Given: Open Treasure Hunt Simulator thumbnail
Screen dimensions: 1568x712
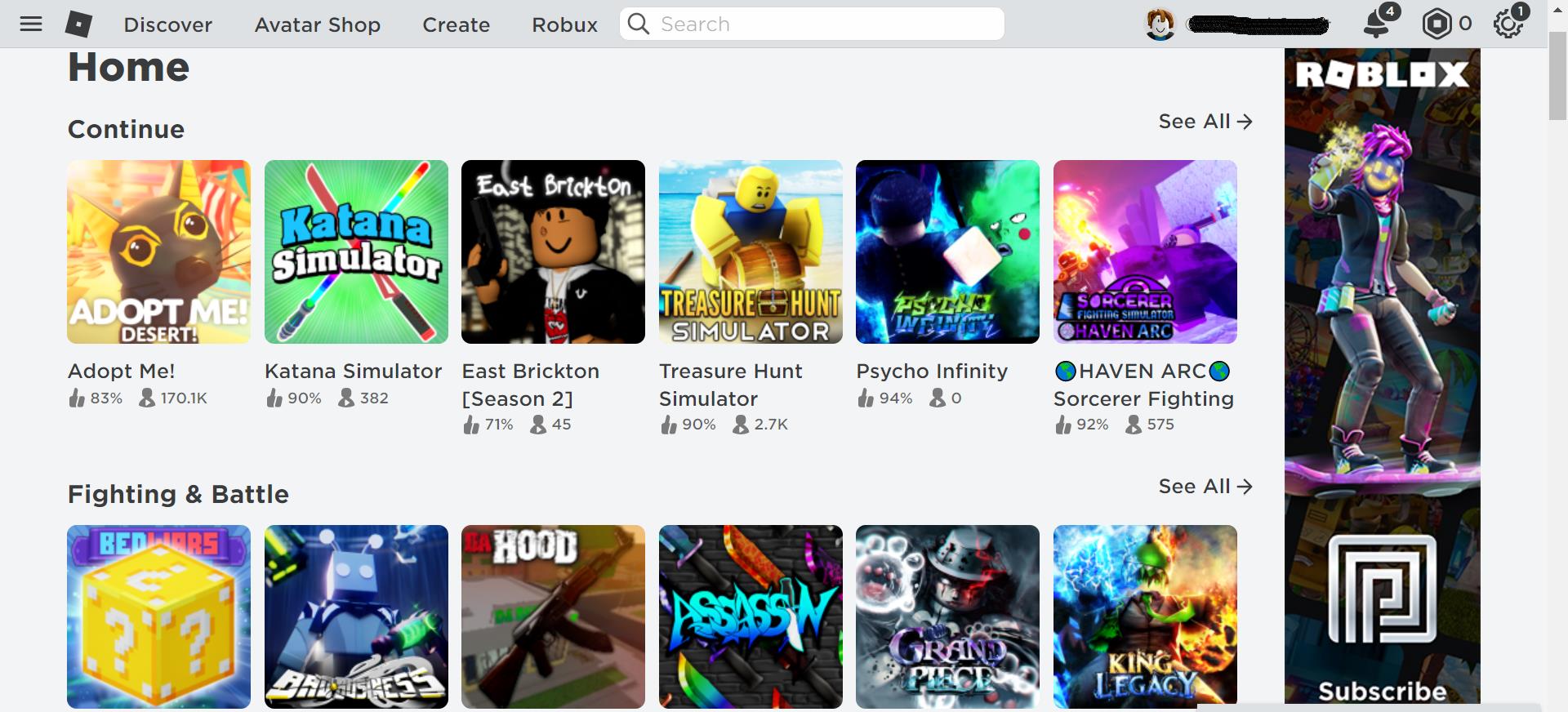Looking at the screenshot, I should click(x=751, y=251).
